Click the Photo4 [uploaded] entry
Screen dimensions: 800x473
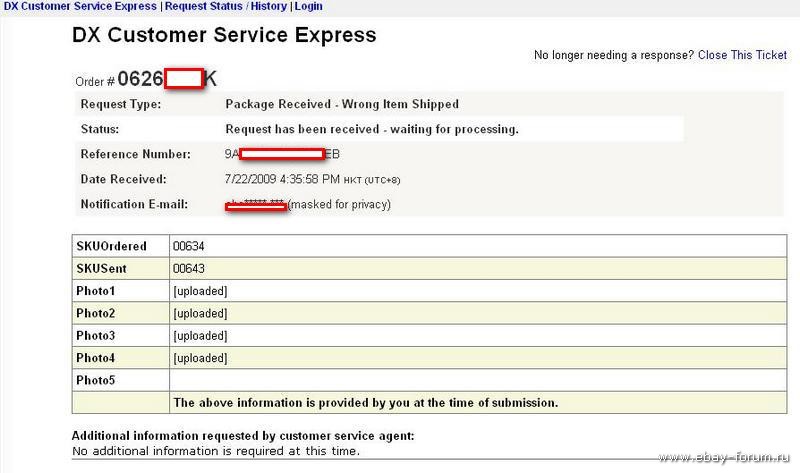point(201,359)
